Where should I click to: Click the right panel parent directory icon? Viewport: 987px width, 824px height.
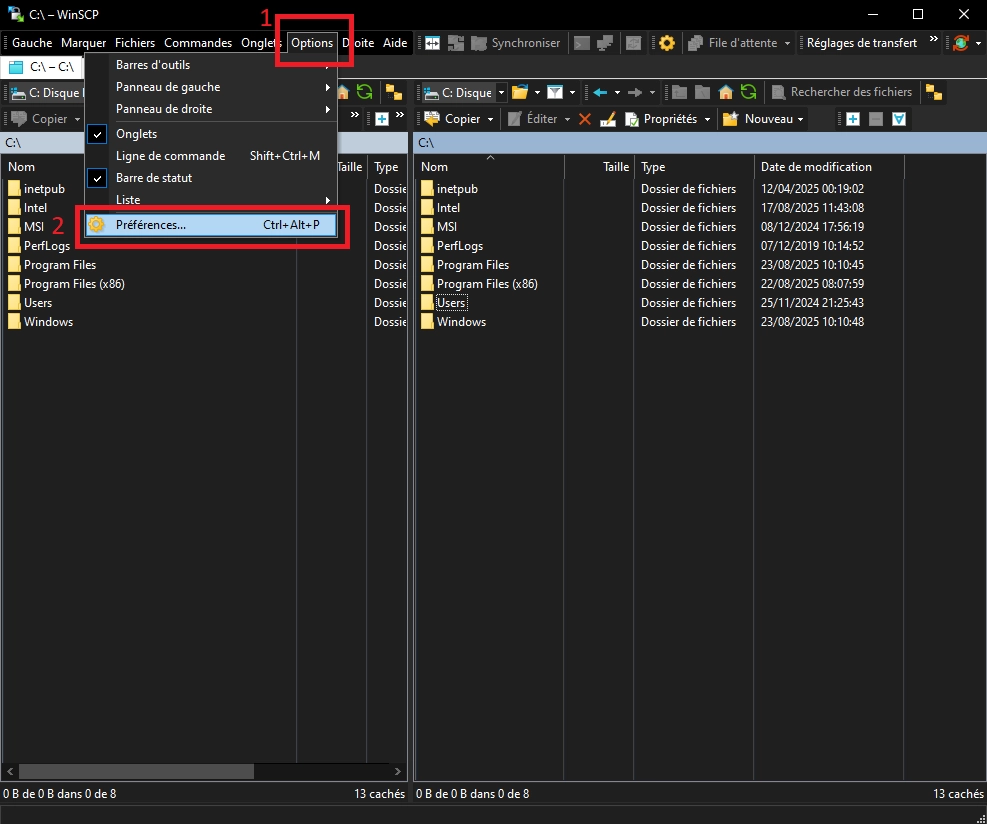click(x=679, y=93)
